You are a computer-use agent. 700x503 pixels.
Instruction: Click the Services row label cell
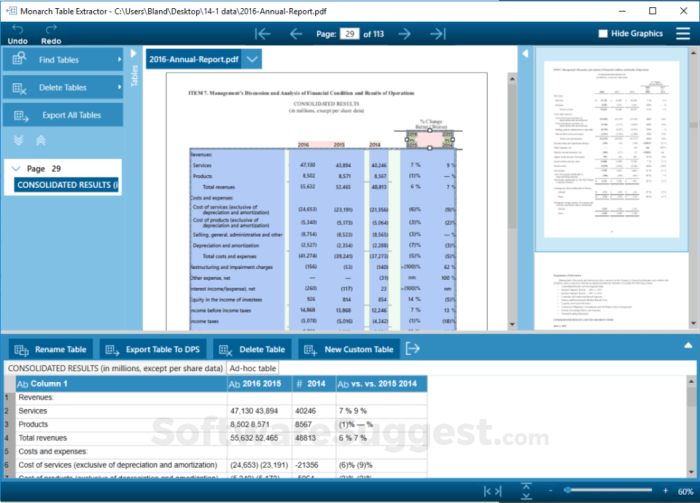121,411
